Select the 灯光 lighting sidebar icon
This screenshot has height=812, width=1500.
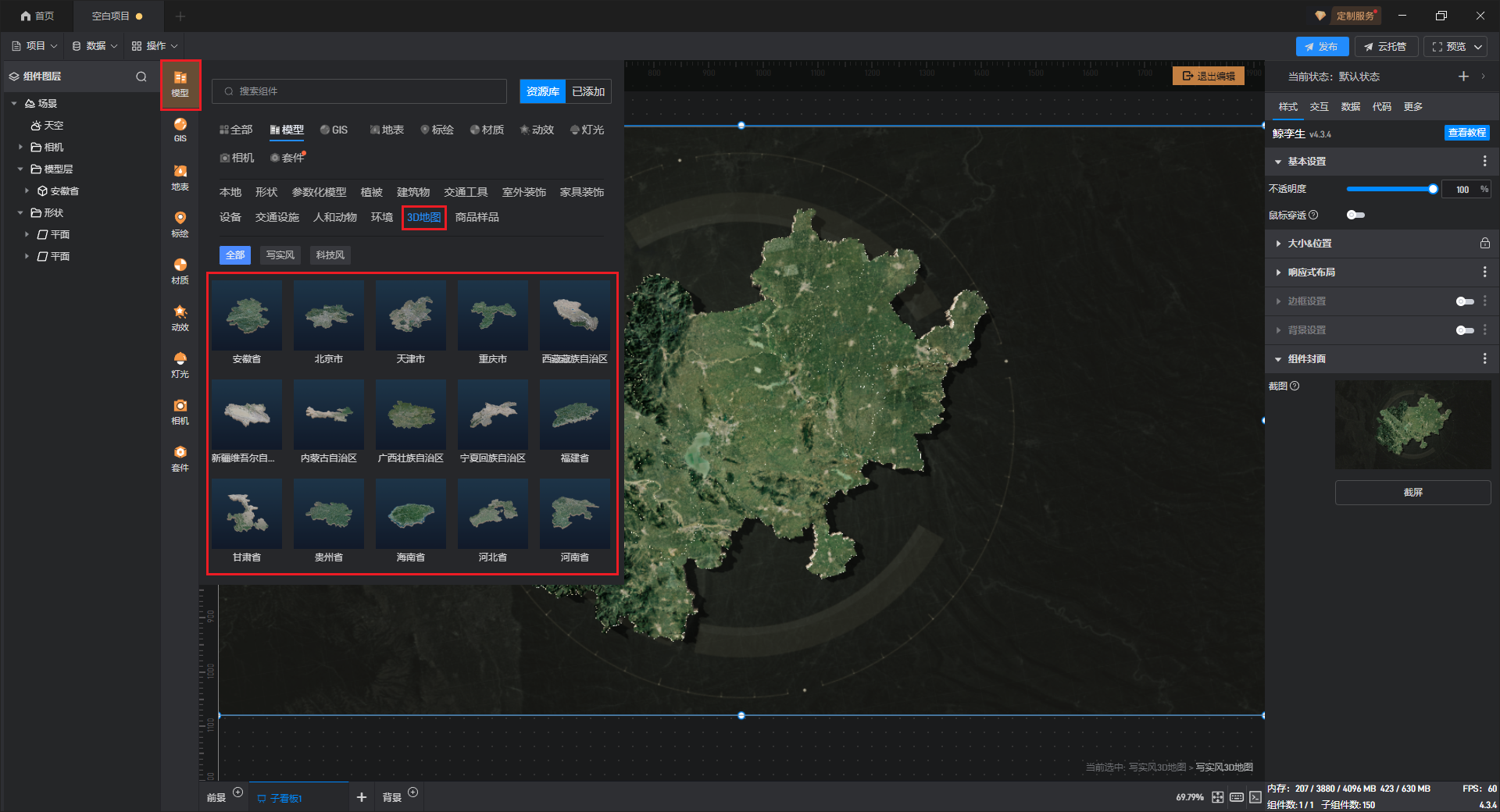click(x=180, y=365)
